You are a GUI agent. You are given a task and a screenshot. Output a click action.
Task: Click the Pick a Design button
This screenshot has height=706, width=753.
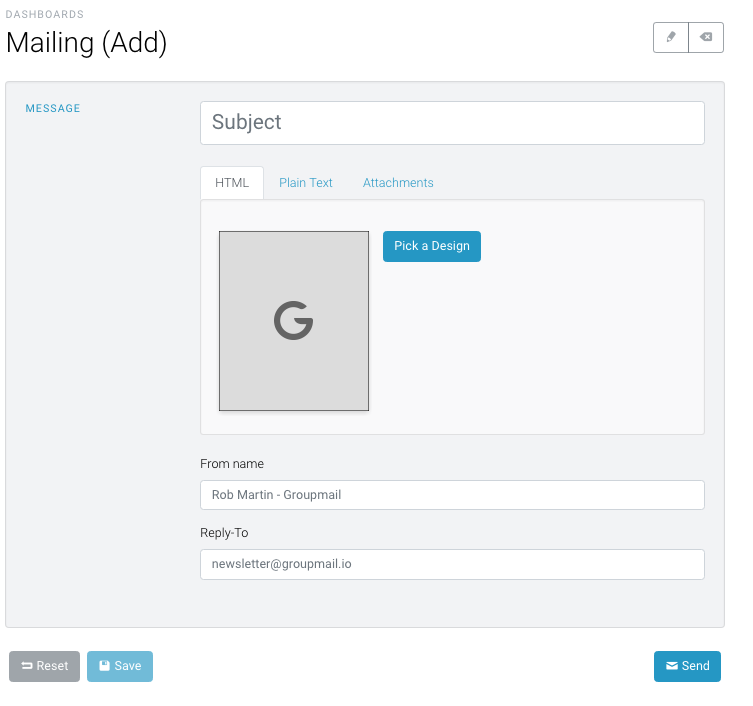[x=432, y=246]
